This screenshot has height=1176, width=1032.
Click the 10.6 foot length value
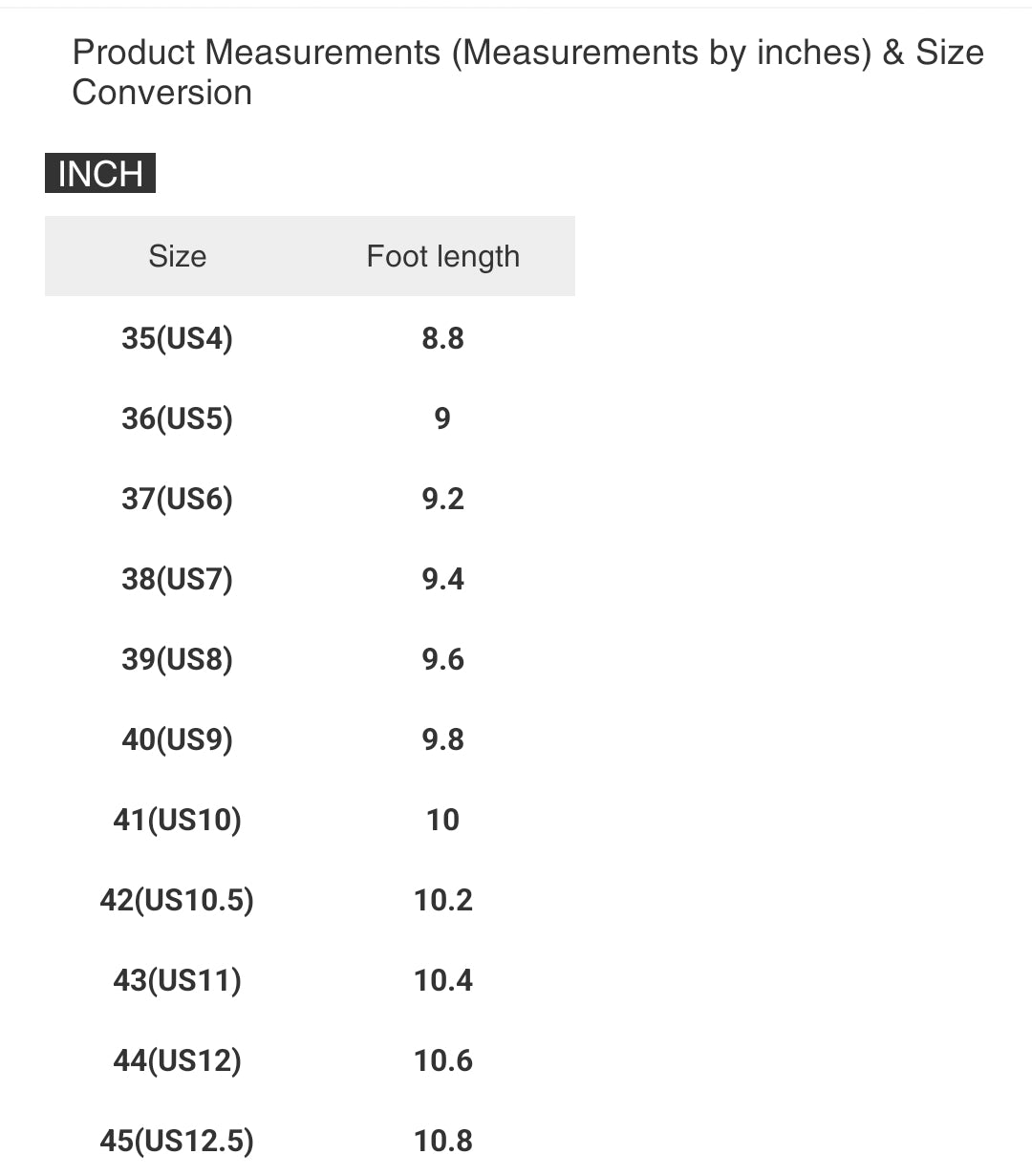tap(442, 1060)
